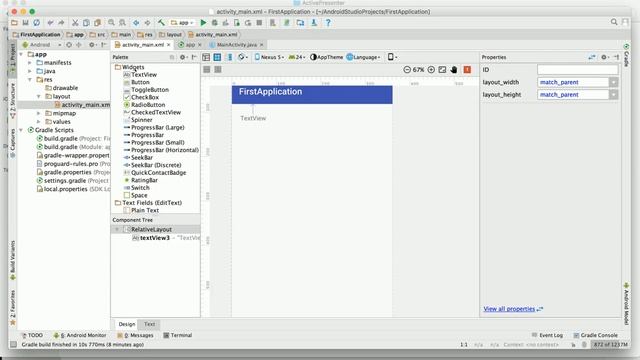Image resolution: width=640 pixels, height=360 pixels.
Task: Click the Open folder toolbar icon
Action: (14, 23)
